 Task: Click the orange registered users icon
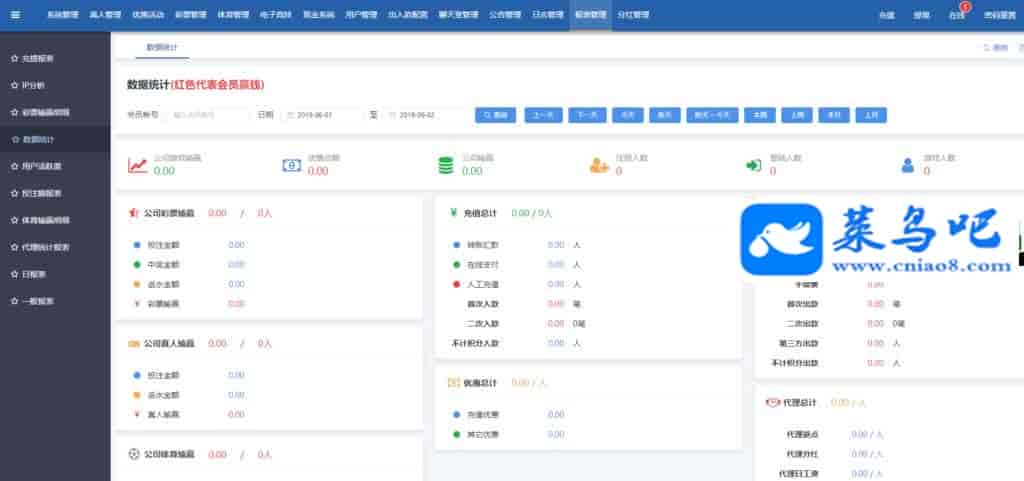599,165
